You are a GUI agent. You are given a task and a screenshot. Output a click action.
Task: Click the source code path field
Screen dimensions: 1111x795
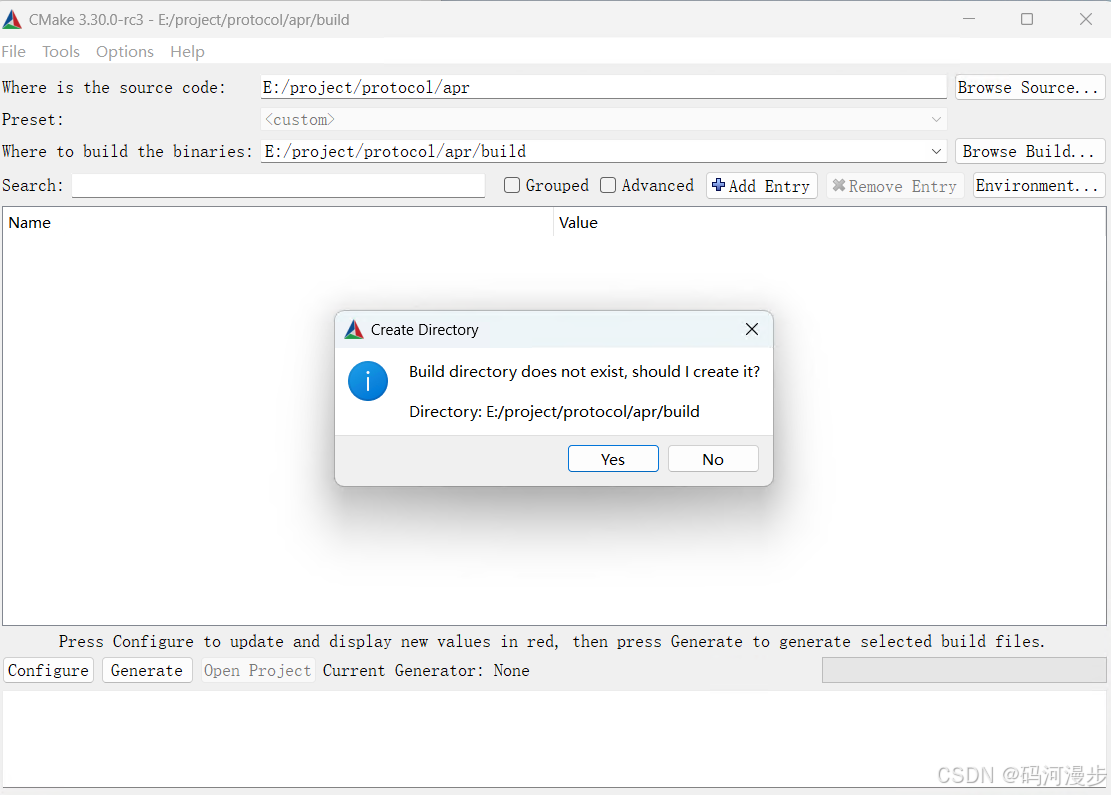tap(603, 87)
